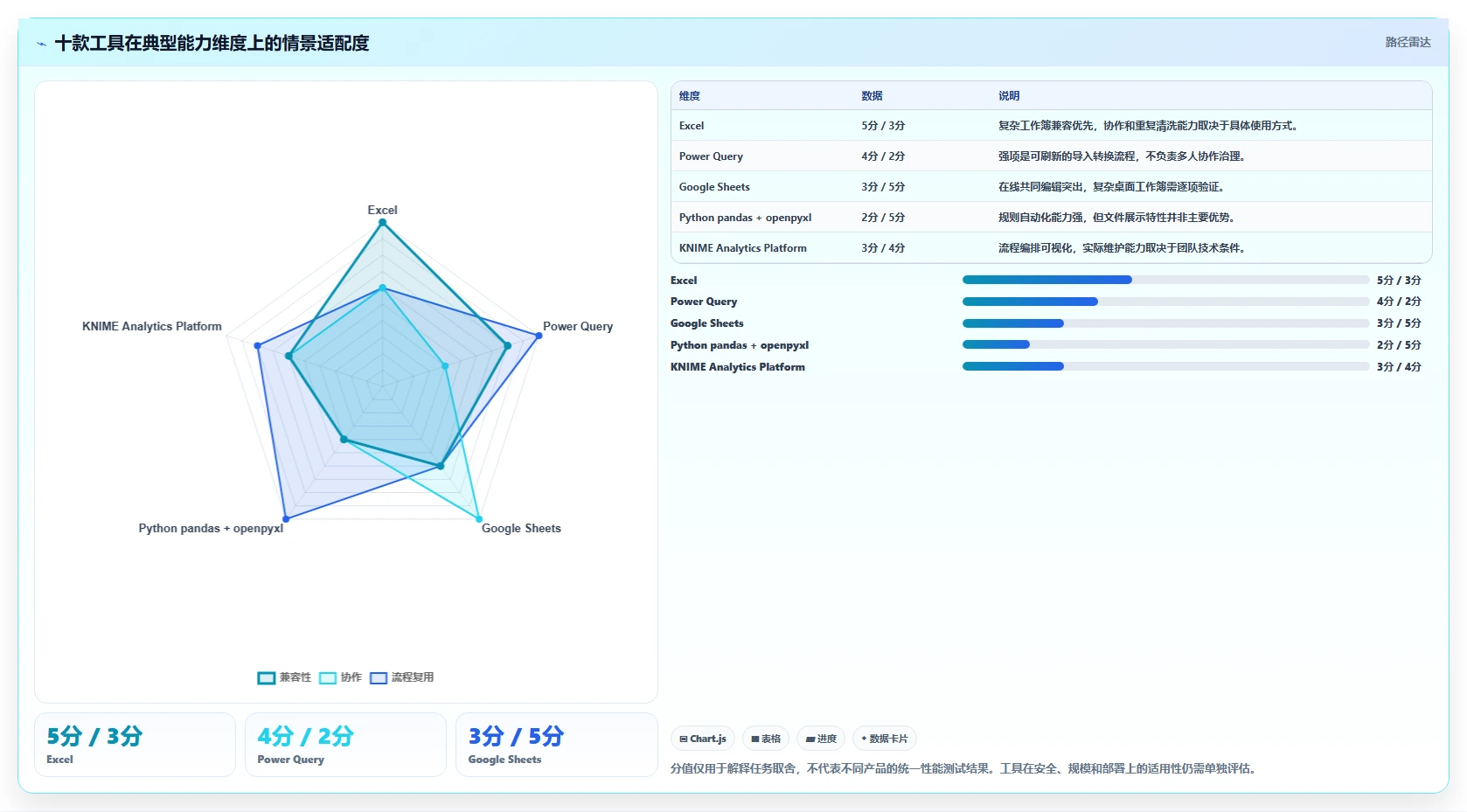Click the 说明 table column header

point(1009,96)
